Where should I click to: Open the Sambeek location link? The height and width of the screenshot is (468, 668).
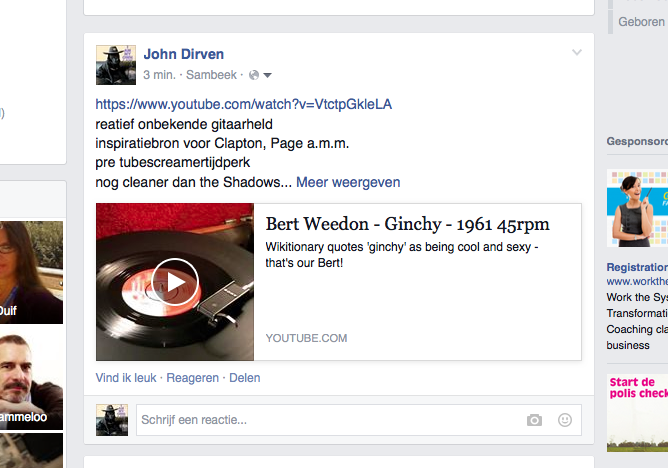(x=211, y=75)
